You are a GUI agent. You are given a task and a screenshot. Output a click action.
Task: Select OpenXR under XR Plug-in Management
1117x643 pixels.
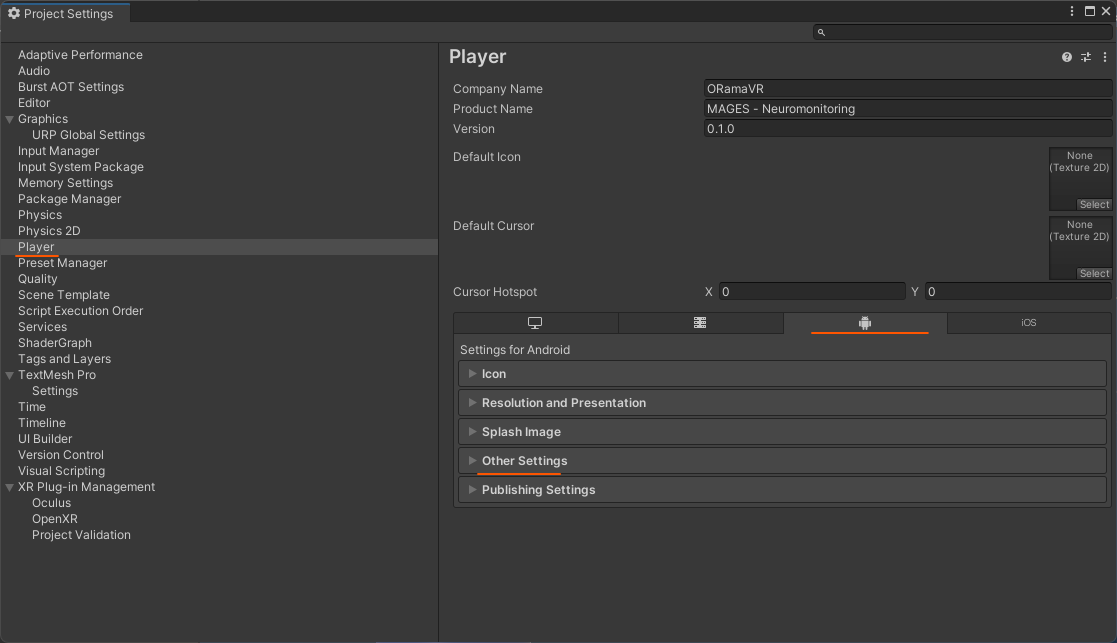[54, 520]
